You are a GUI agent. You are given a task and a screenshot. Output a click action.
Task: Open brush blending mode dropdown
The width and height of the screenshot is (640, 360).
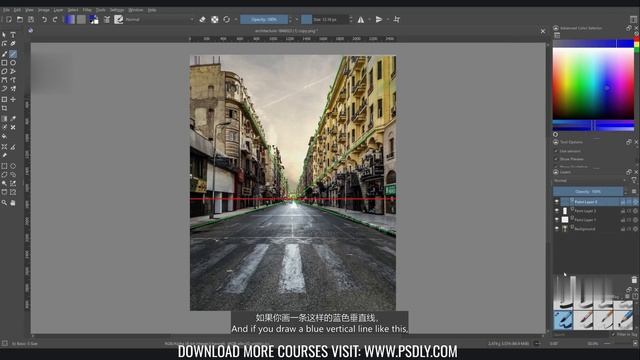[159, 19]
